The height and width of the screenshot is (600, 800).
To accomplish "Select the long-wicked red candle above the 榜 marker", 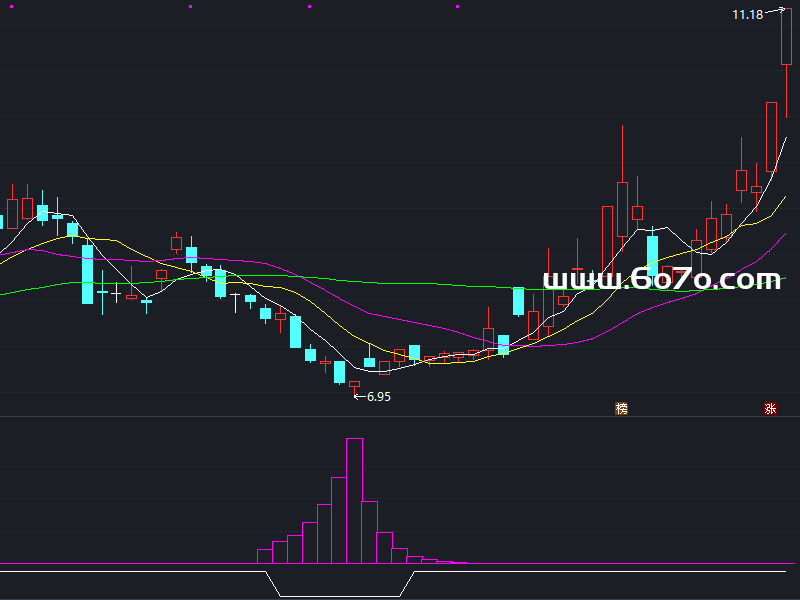I will click(622, 208).
